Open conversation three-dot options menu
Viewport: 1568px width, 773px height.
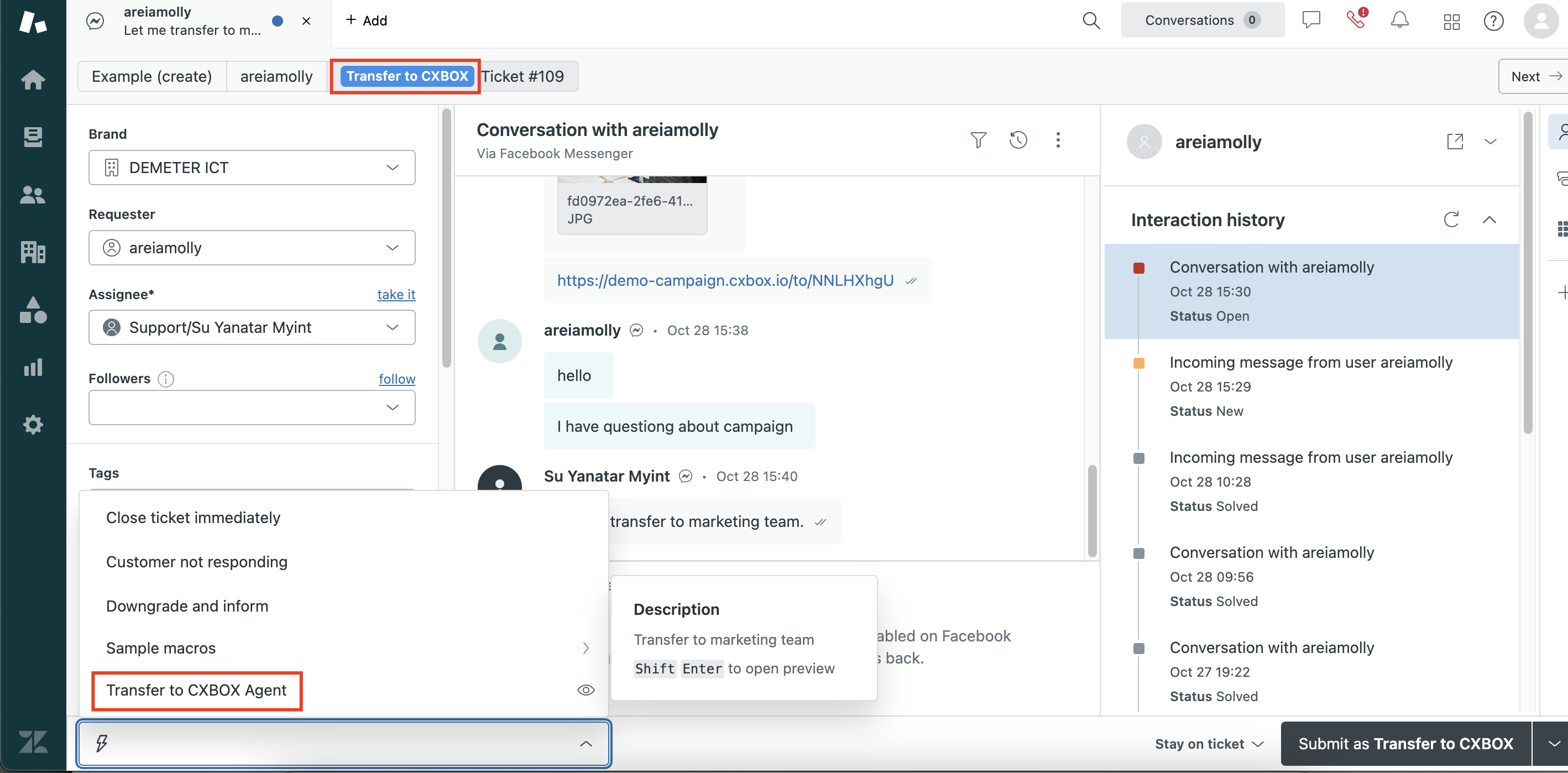[1058, 140]
